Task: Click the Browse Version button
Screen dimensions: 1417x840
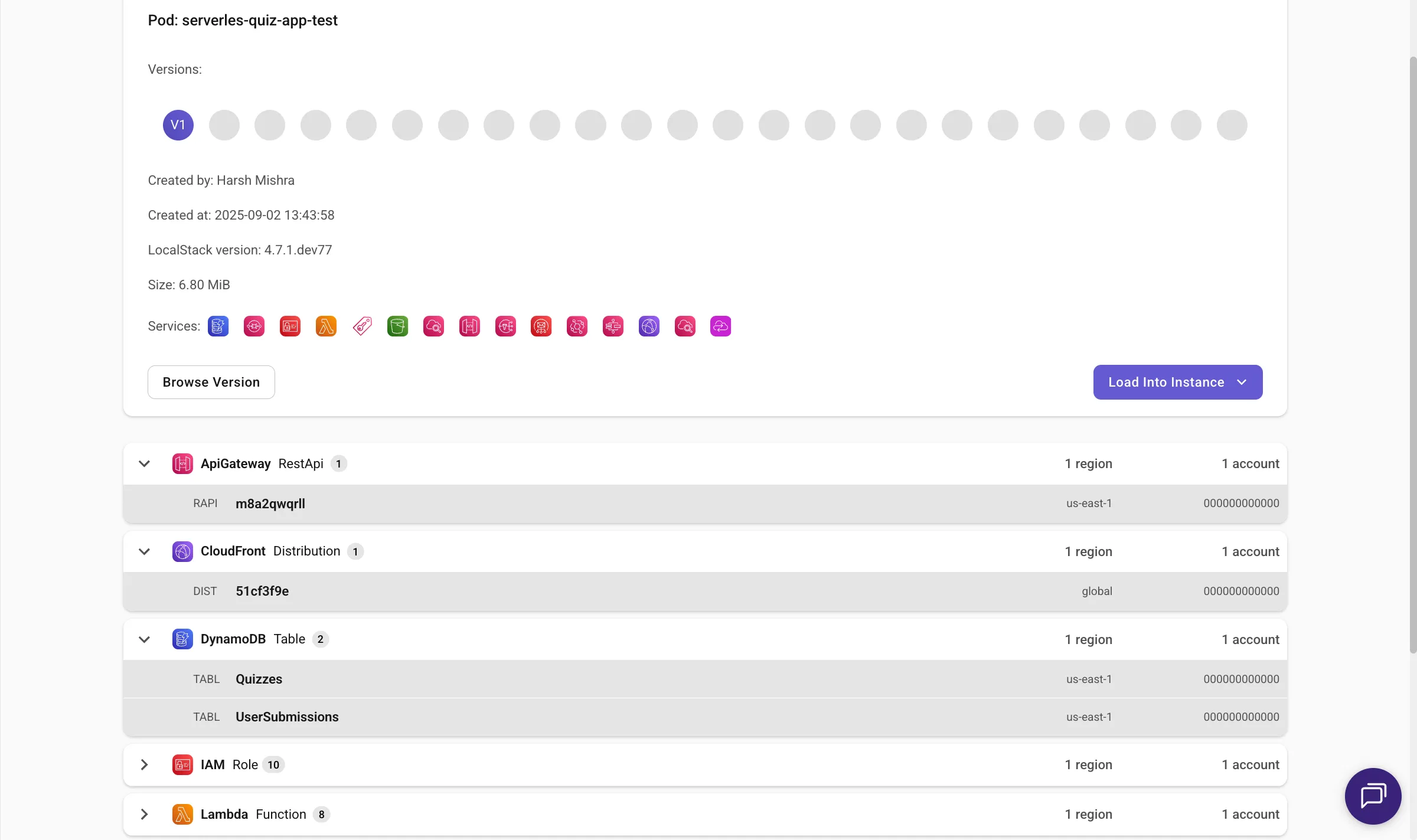Action: 211,382
